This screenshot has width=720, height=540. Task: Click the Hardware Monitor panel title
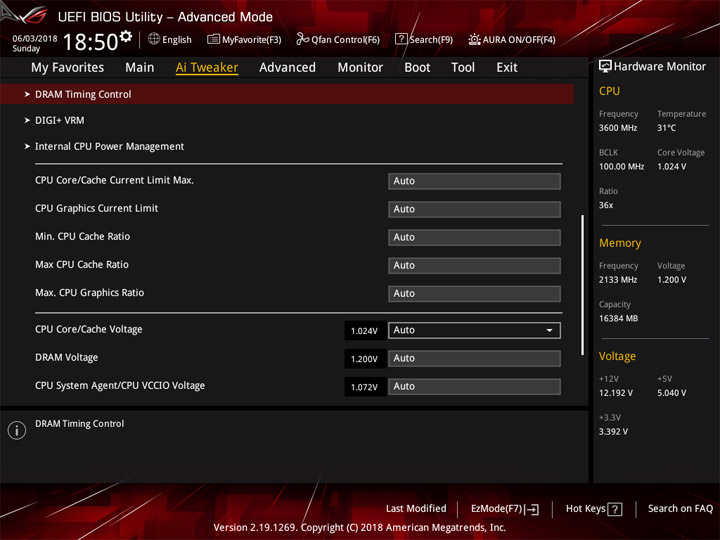[660, 67]
